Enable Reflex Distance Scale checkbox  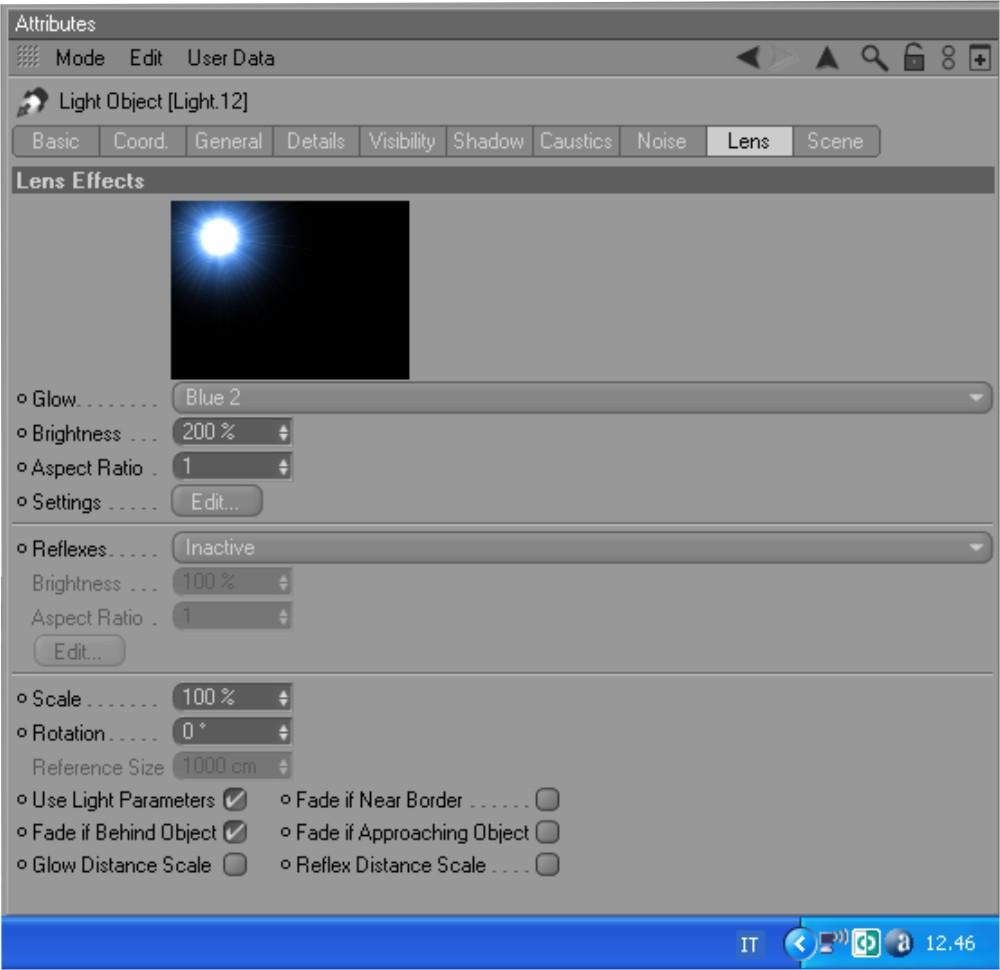coord(547,865)
